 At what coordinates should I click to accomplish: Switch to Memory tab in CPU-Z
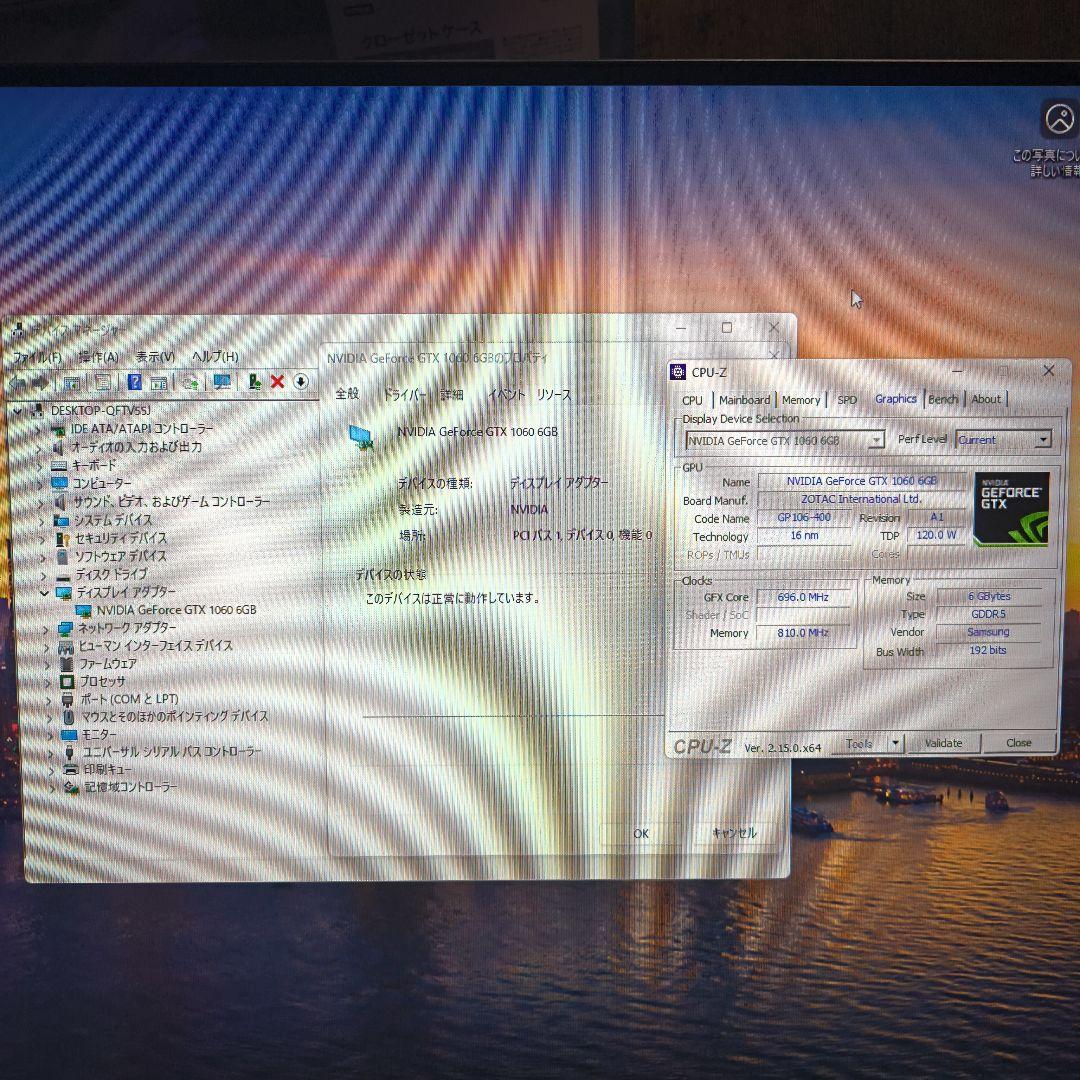coord(801,399)
